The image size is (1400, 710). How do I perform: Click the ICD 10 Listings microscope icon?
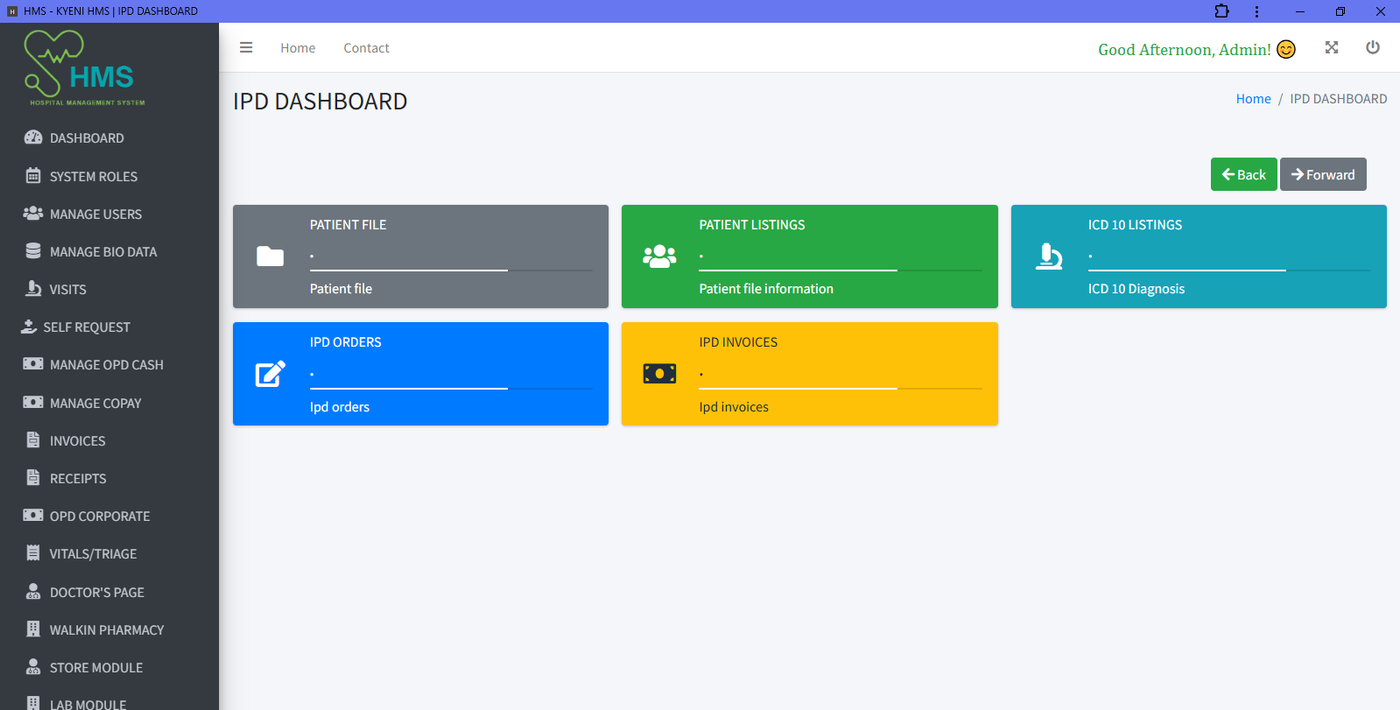(1048, 257)
